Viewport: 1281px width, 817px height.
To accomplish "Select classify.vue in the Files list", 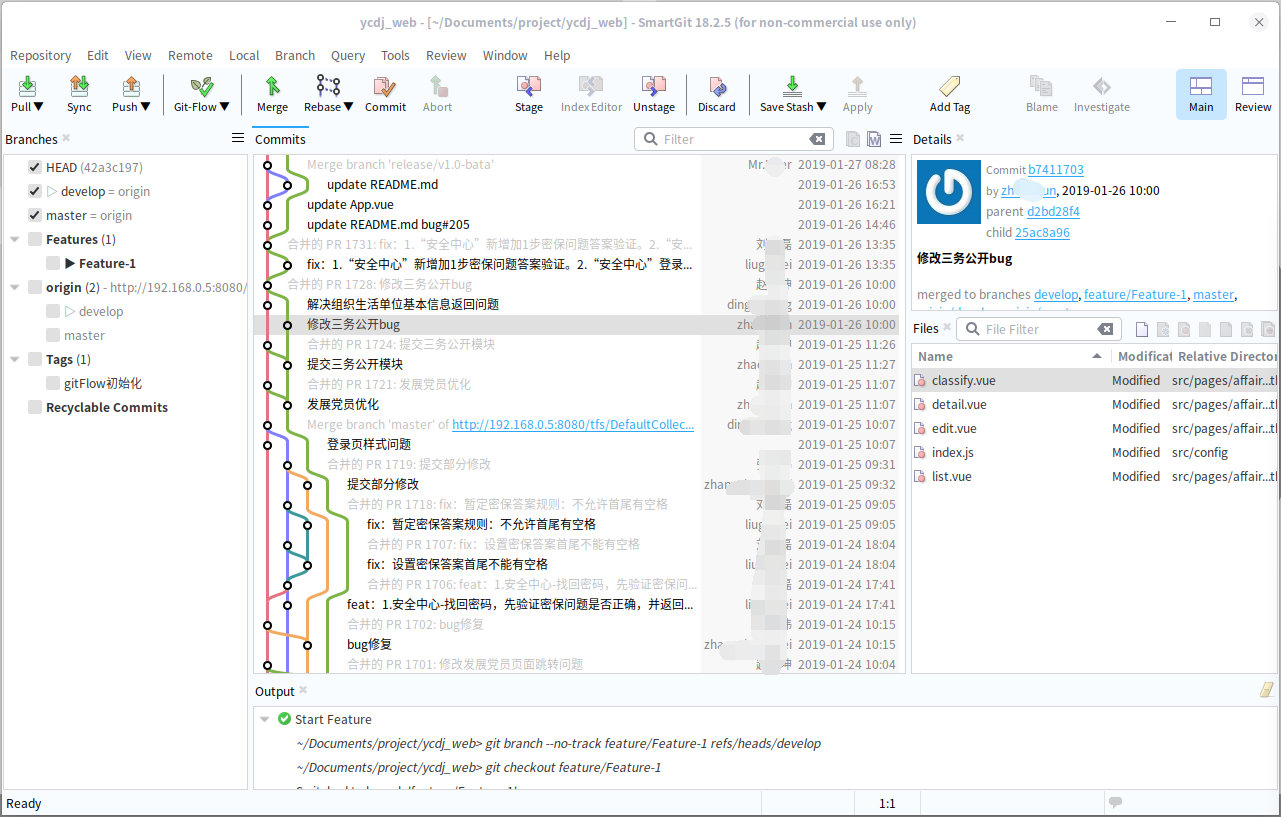I will point(1094,380).
